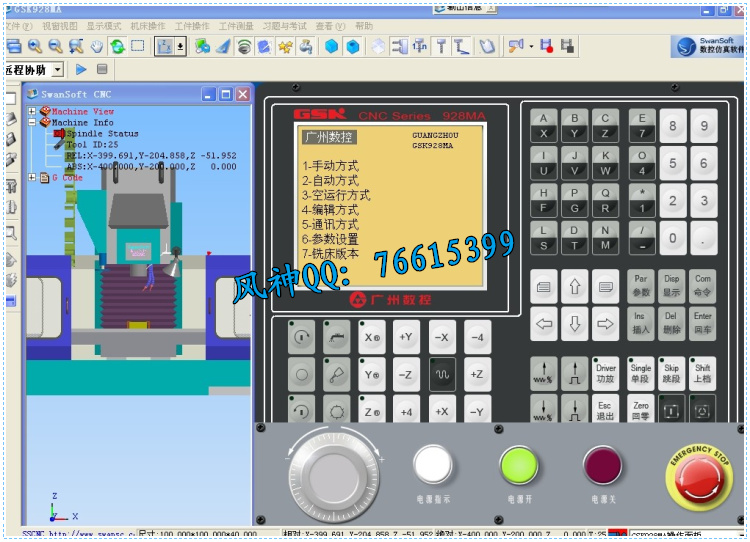Click the handwheel rotary dial

(x=335, y=476)
